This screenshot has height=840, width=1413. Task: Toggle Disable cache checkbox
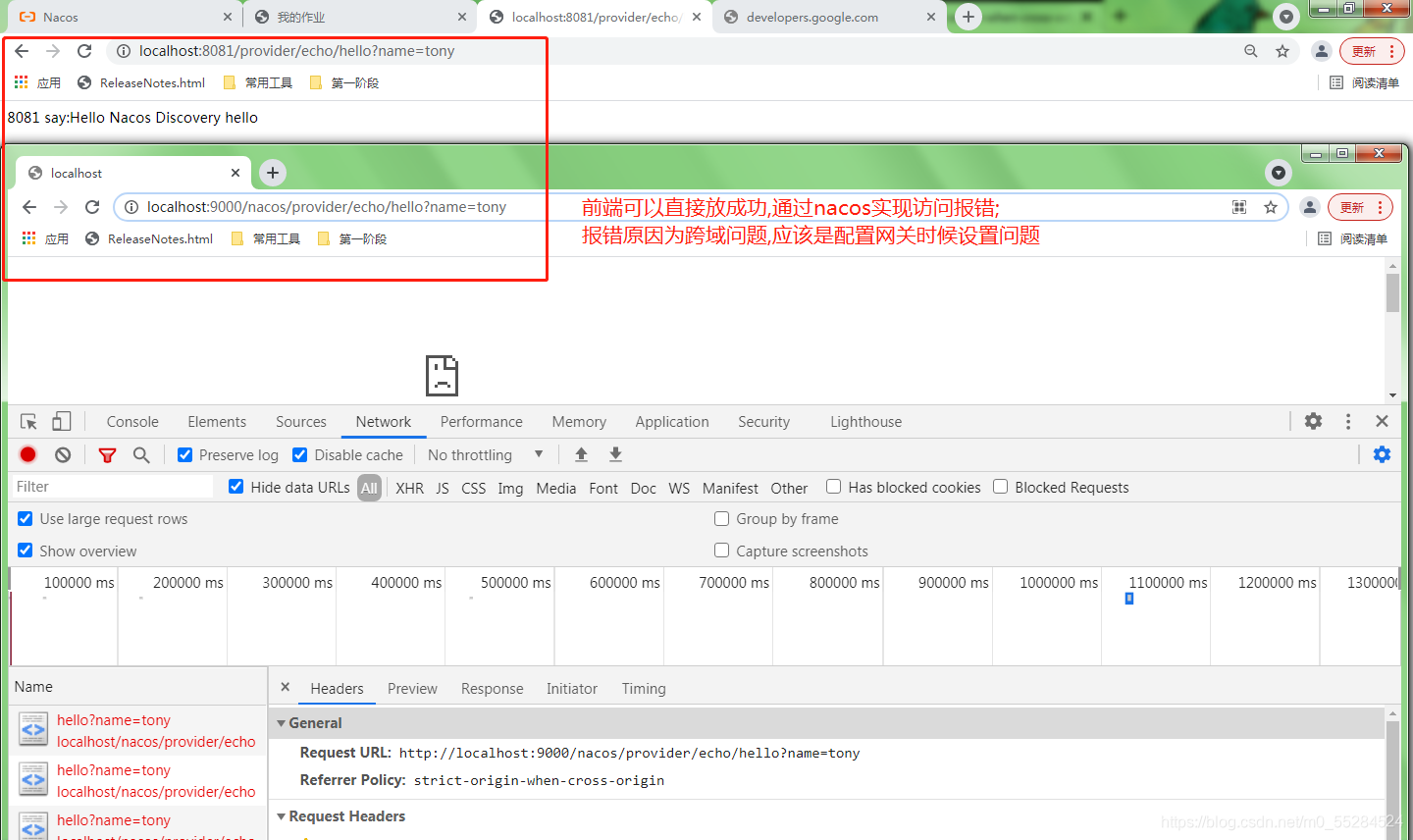300,454
